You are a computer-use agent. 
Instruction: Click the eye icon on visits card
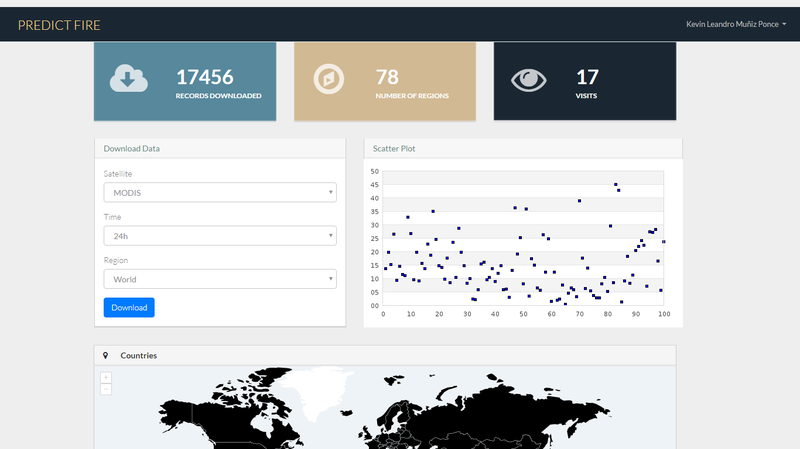pyautogui.click(x=529, y=79)
